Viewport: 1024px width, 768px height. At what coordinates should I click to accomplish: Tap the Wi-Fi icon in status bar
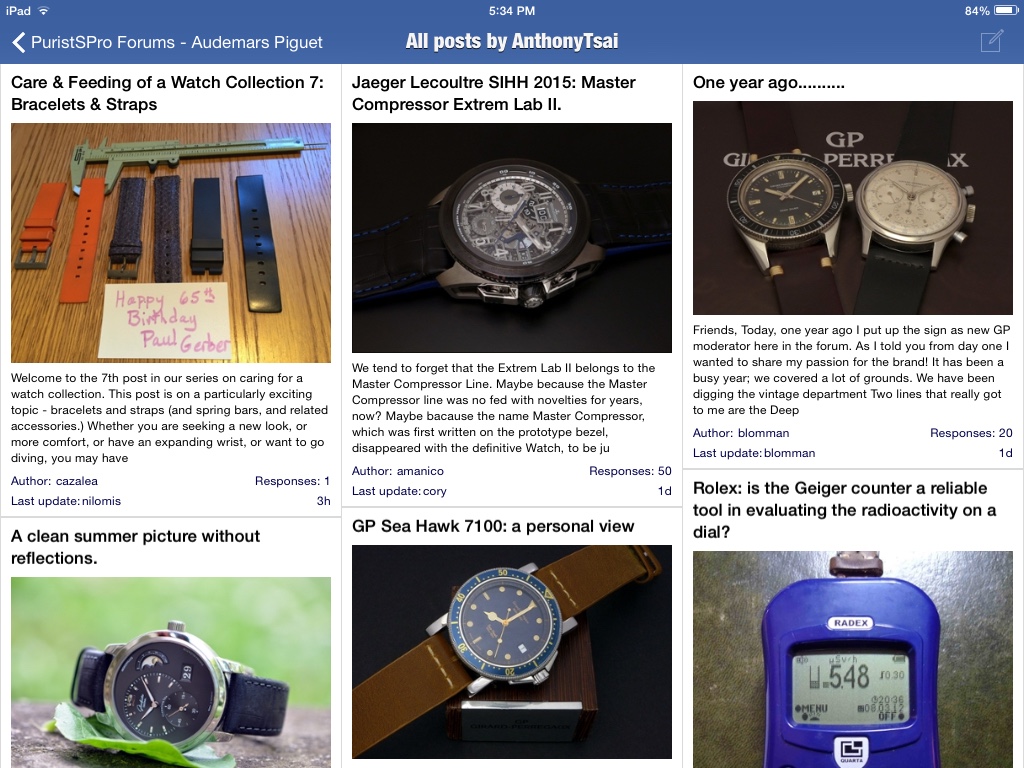click(x=44, y=10)
